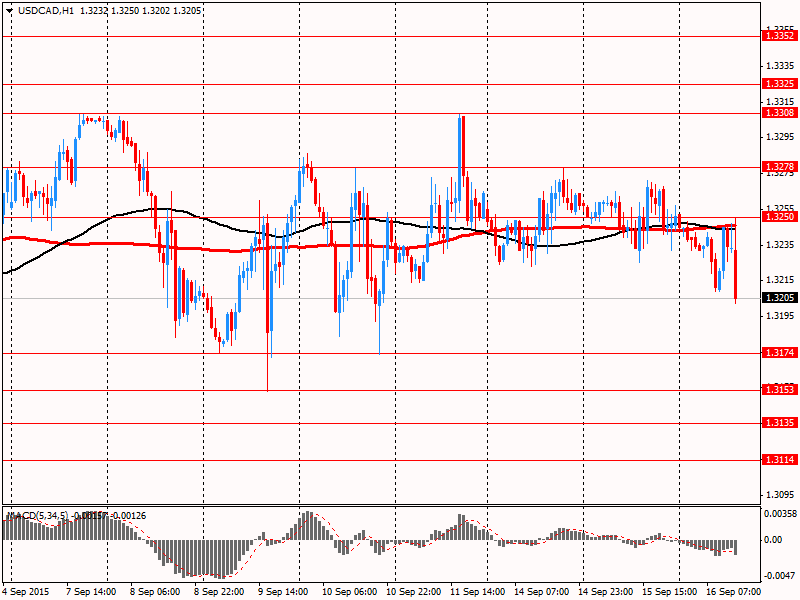This screenshot has height=600, width=800.
Task: Select the 1.3174 support level tag
Action: pos(778,354)
